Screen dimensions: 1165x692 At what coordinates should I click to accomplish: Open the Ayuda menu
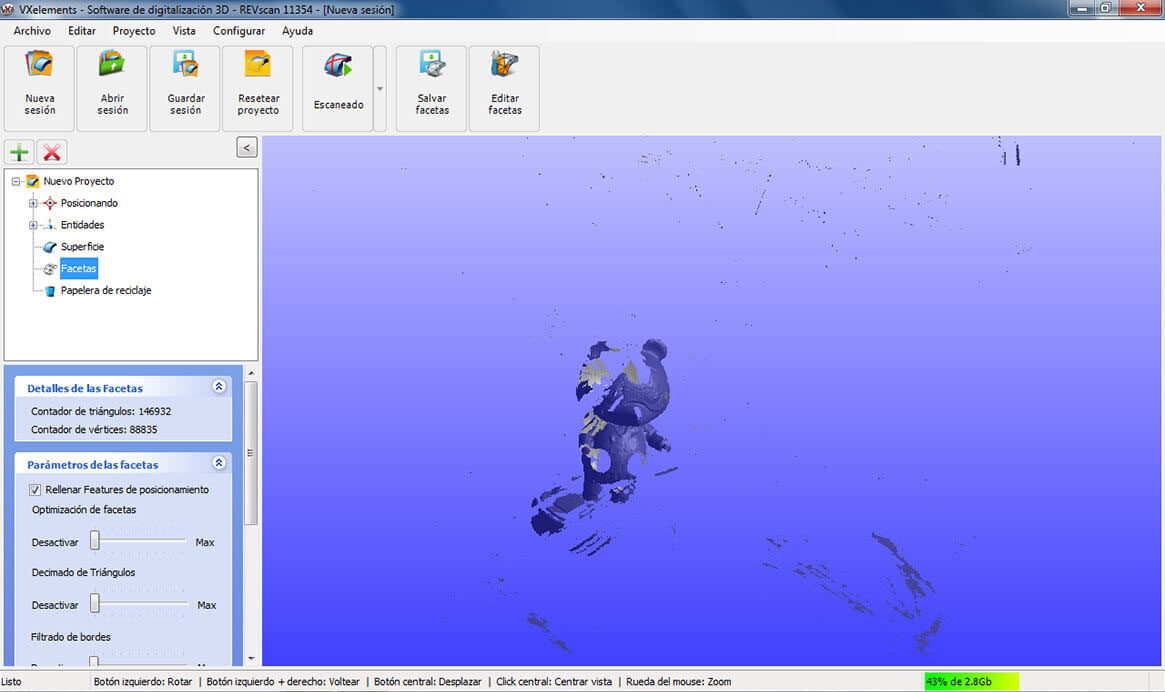(297, 31)
